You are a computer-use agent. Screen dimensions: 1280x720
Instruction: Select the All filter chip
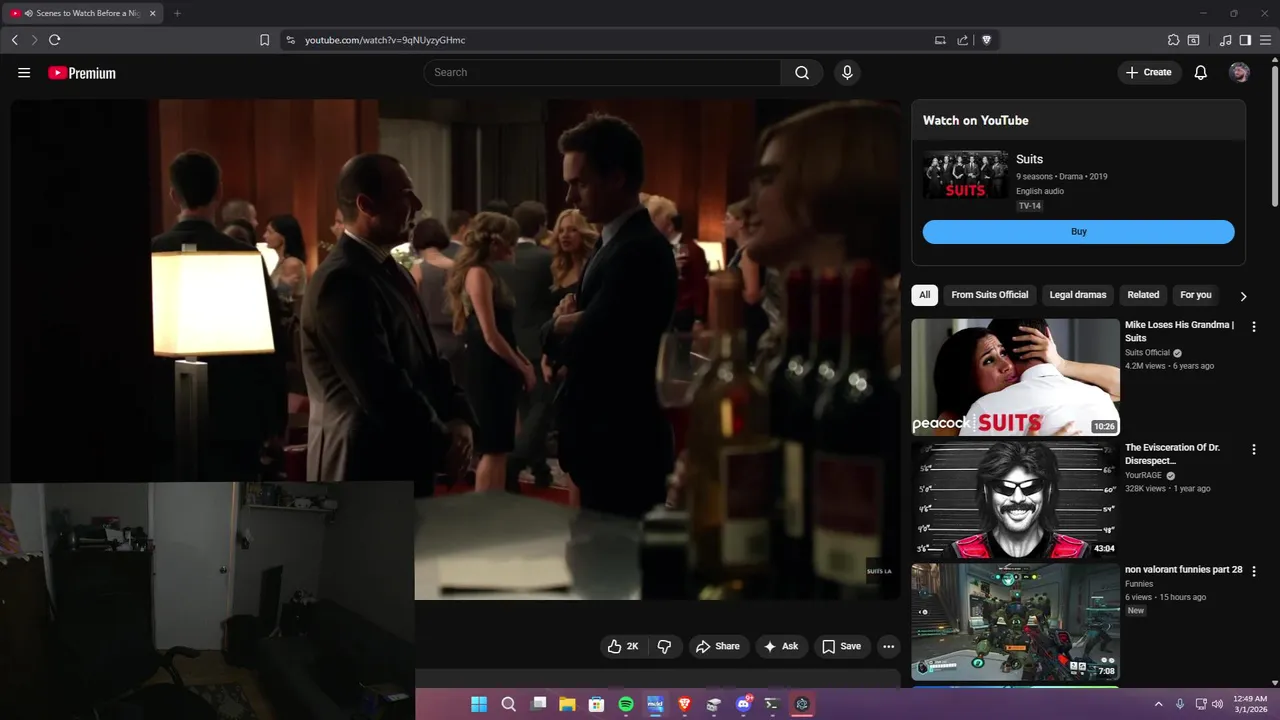click(x=925, y=295)
